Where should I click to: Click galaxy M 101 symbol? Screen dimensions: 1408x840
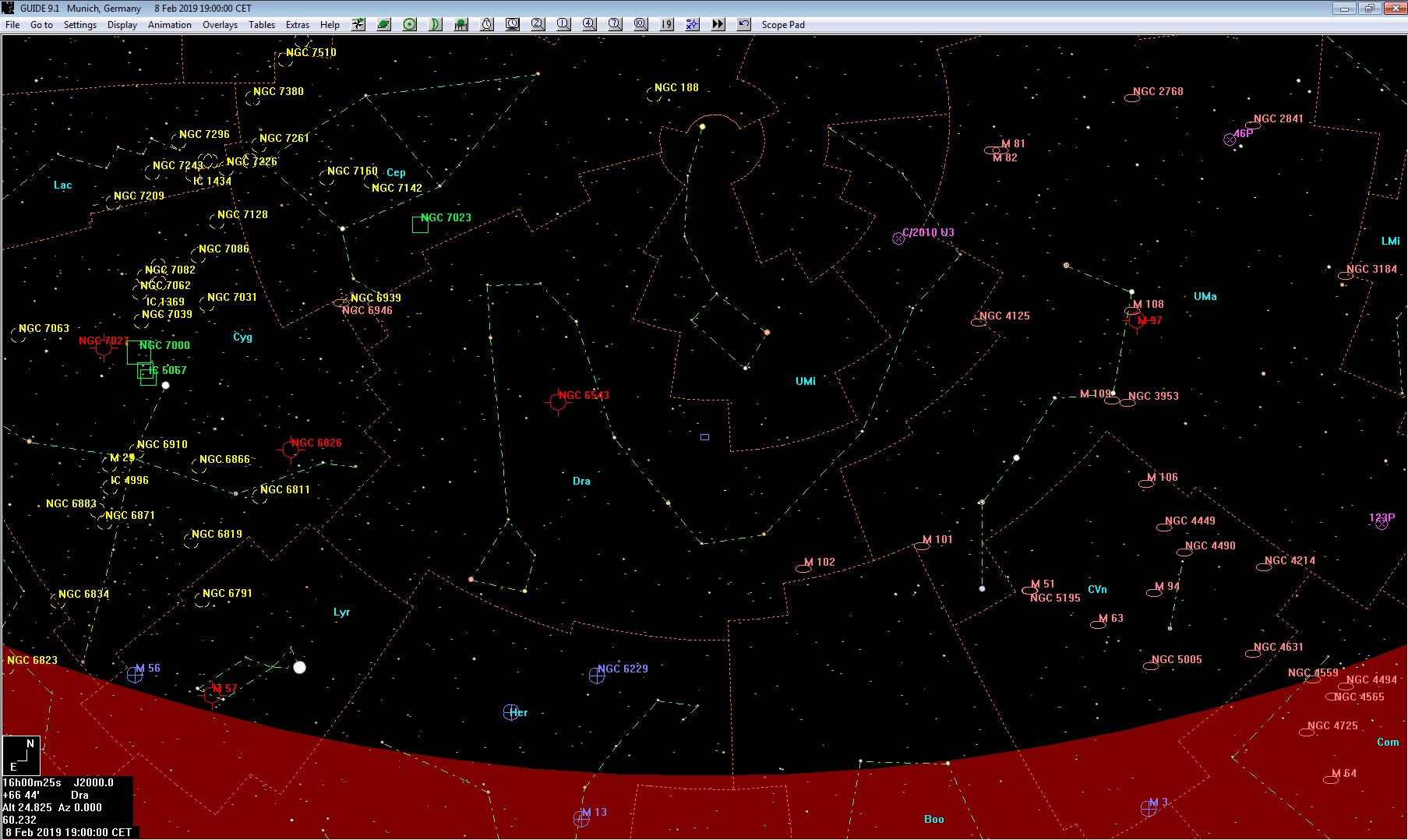[922, 546]
